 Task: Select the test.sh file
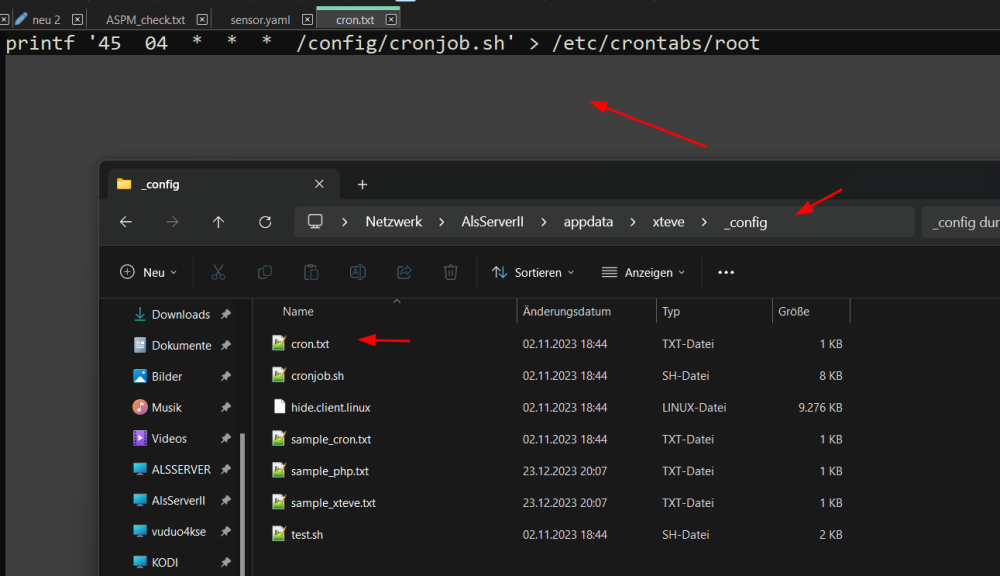307,535
